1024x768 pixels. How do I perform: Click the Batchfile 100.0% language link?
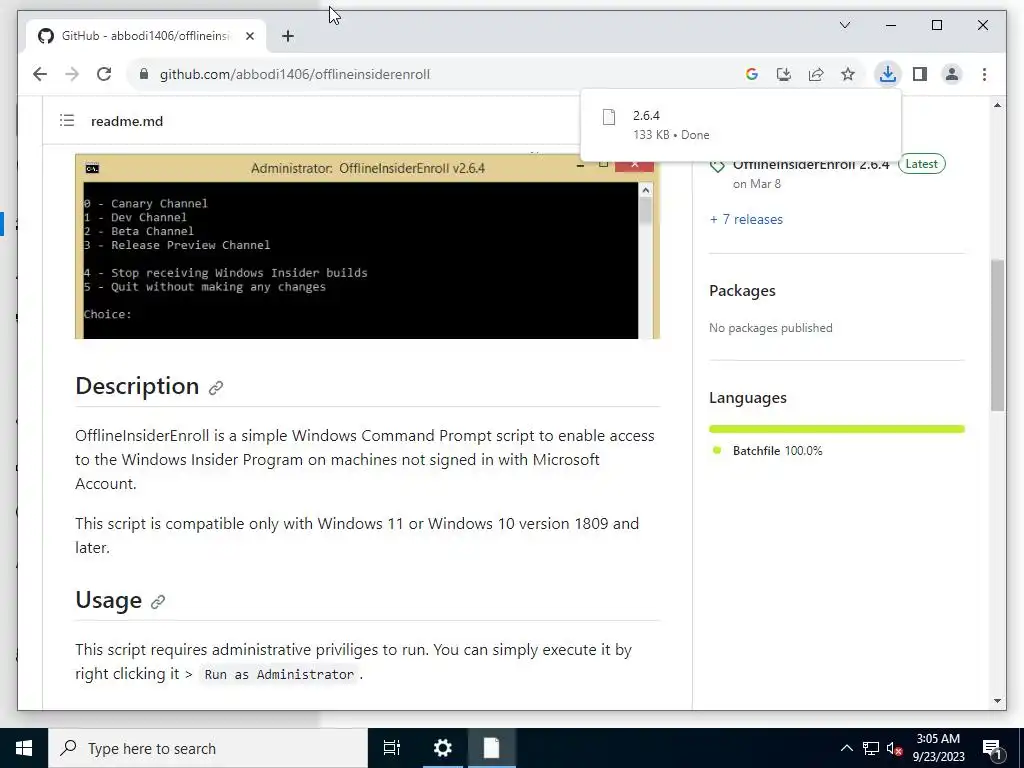click(777, 451)
